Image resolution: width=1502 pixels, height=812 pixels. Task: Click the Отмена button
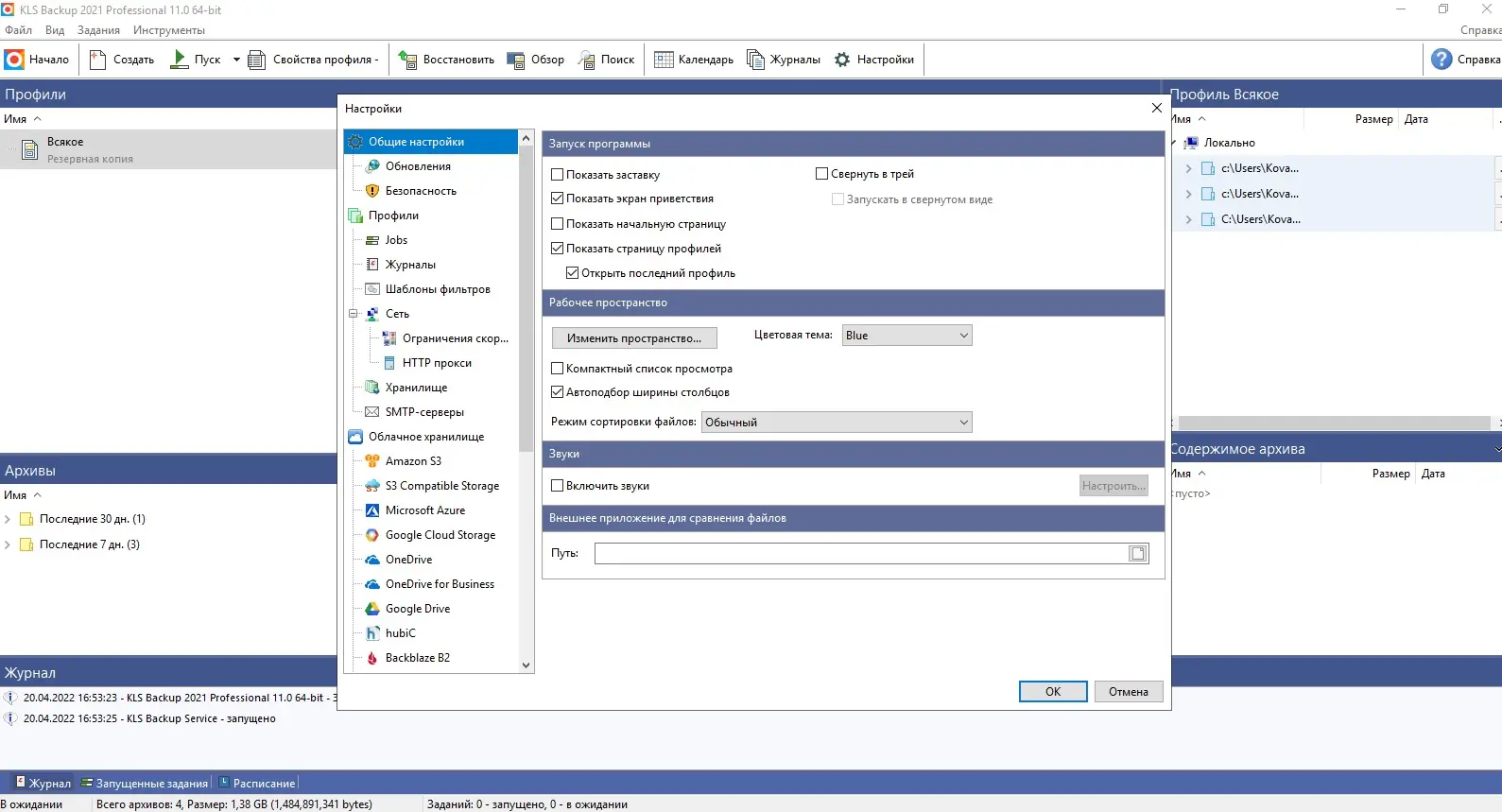(1129, 692)
